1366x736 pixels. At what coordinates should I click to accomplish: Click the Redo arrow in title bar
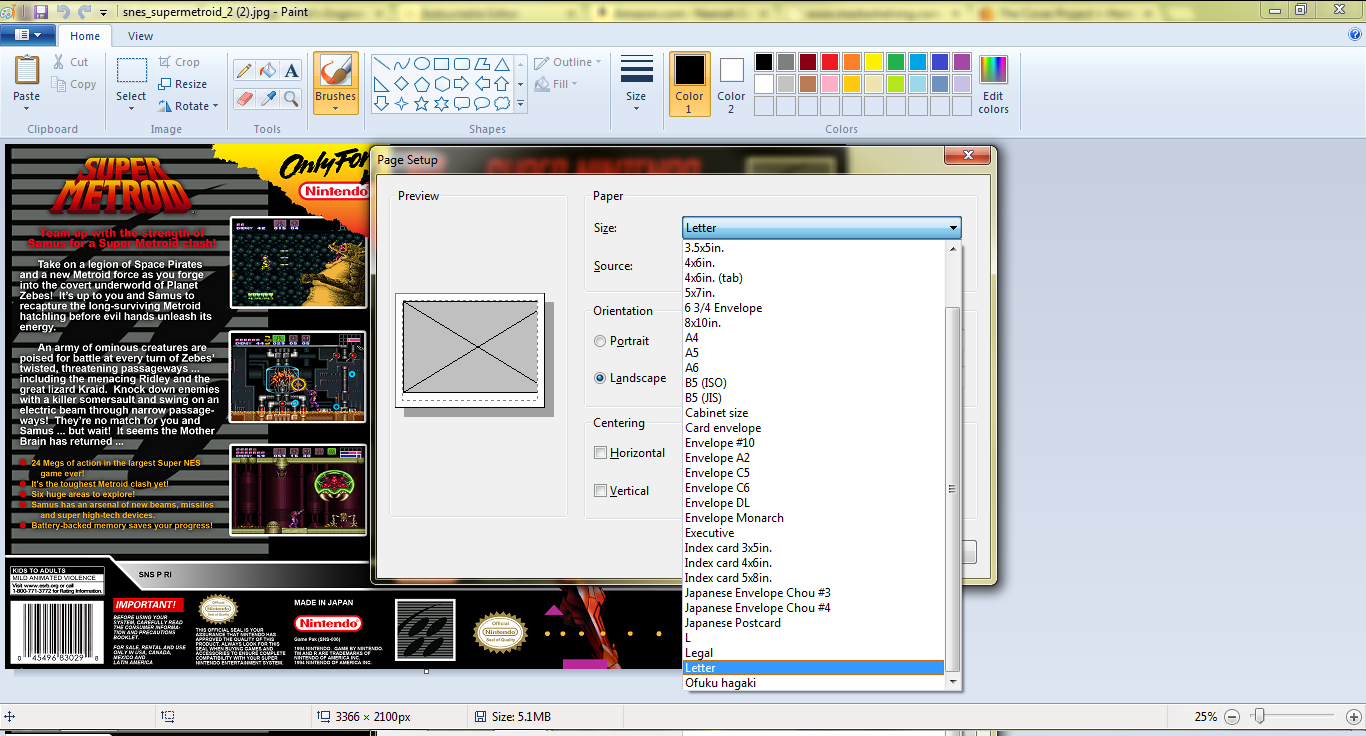click(x=84, y=12)
